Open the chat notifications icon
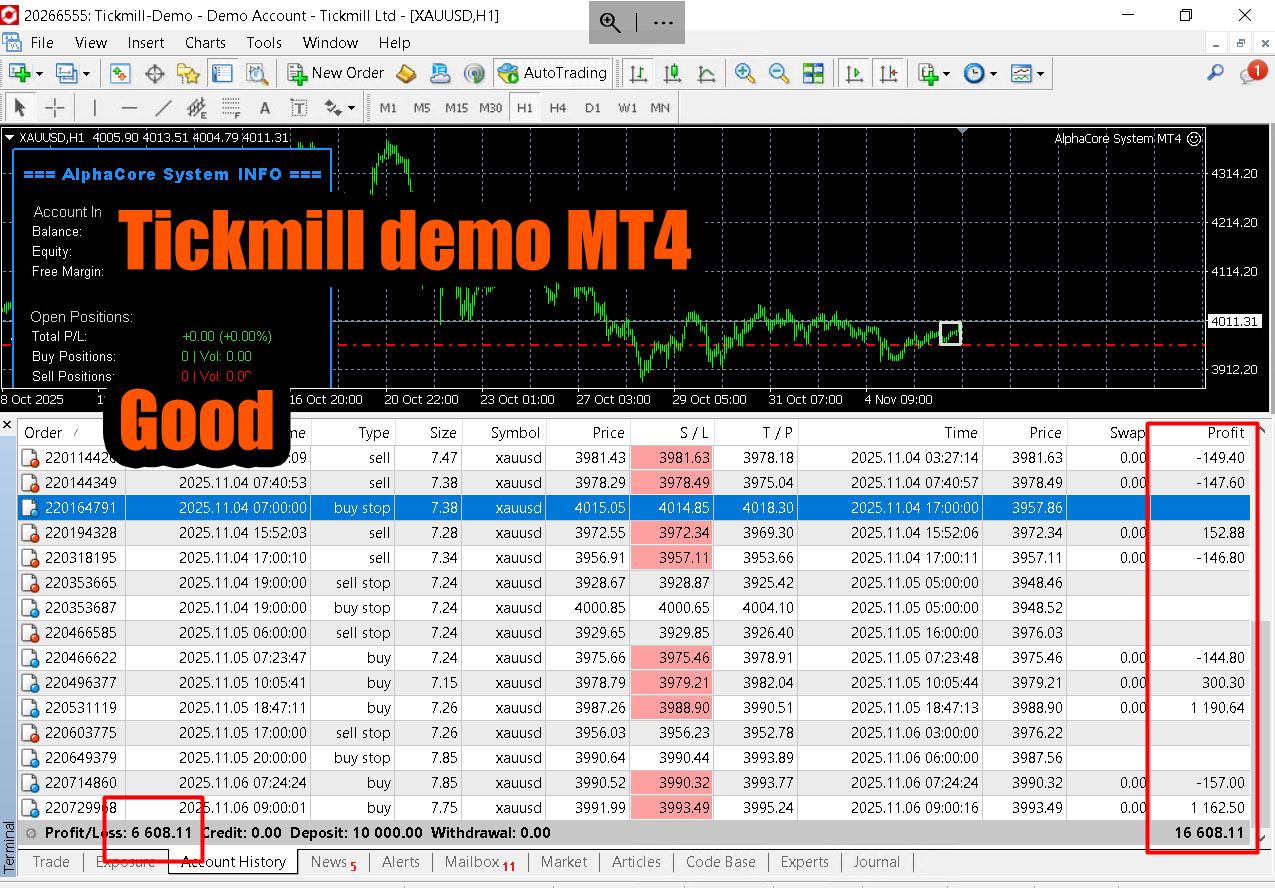Screen dimensions: 1275x888 click(x=1253, y=72)
